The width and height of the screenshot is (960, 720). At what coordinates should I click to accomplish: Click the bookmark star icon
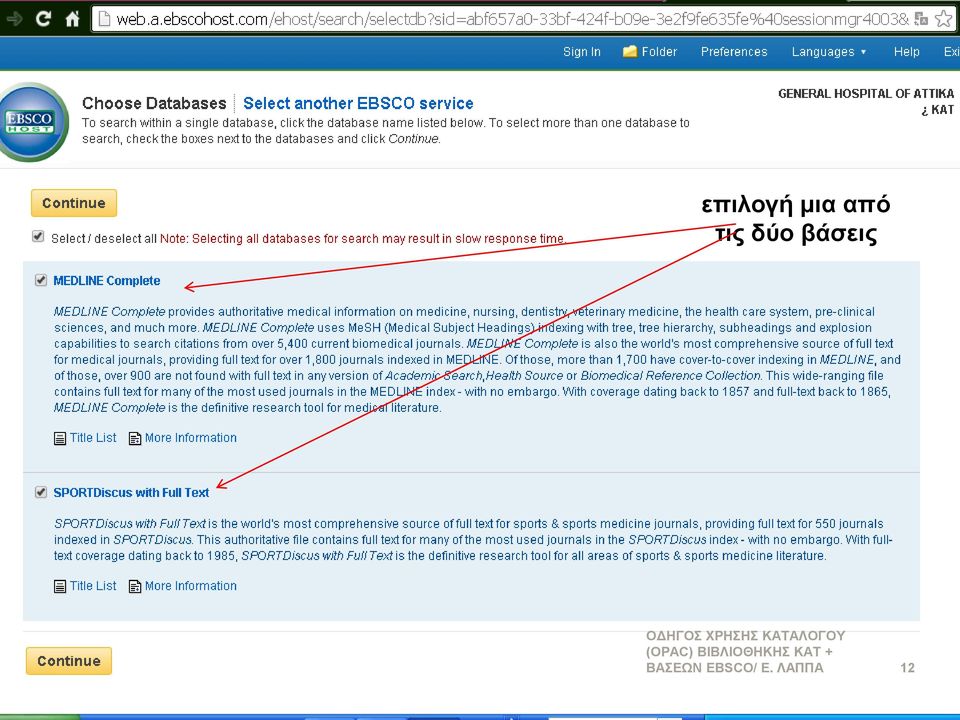[943, 19]
